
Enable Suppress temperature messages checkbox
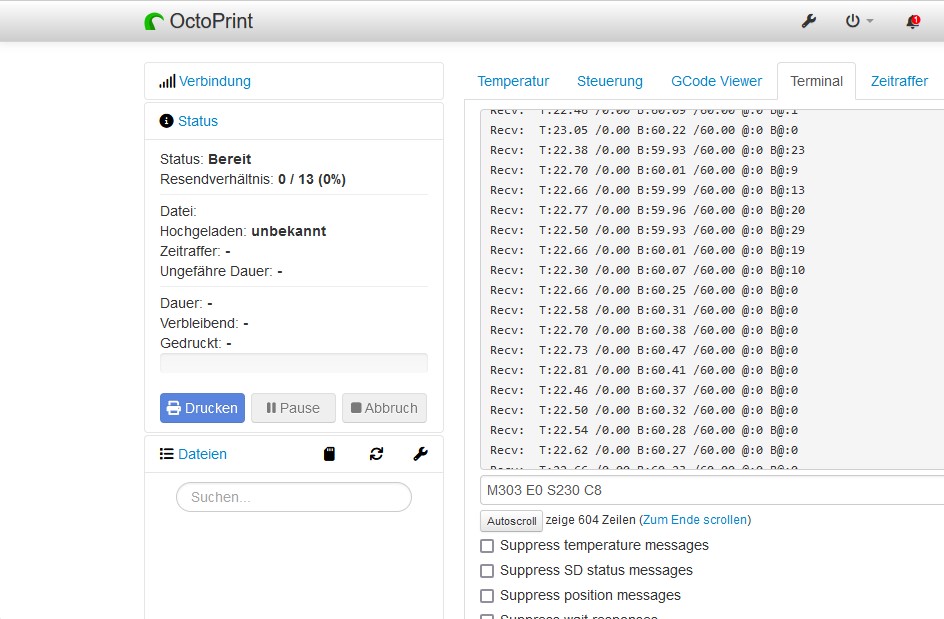[487, 546]
